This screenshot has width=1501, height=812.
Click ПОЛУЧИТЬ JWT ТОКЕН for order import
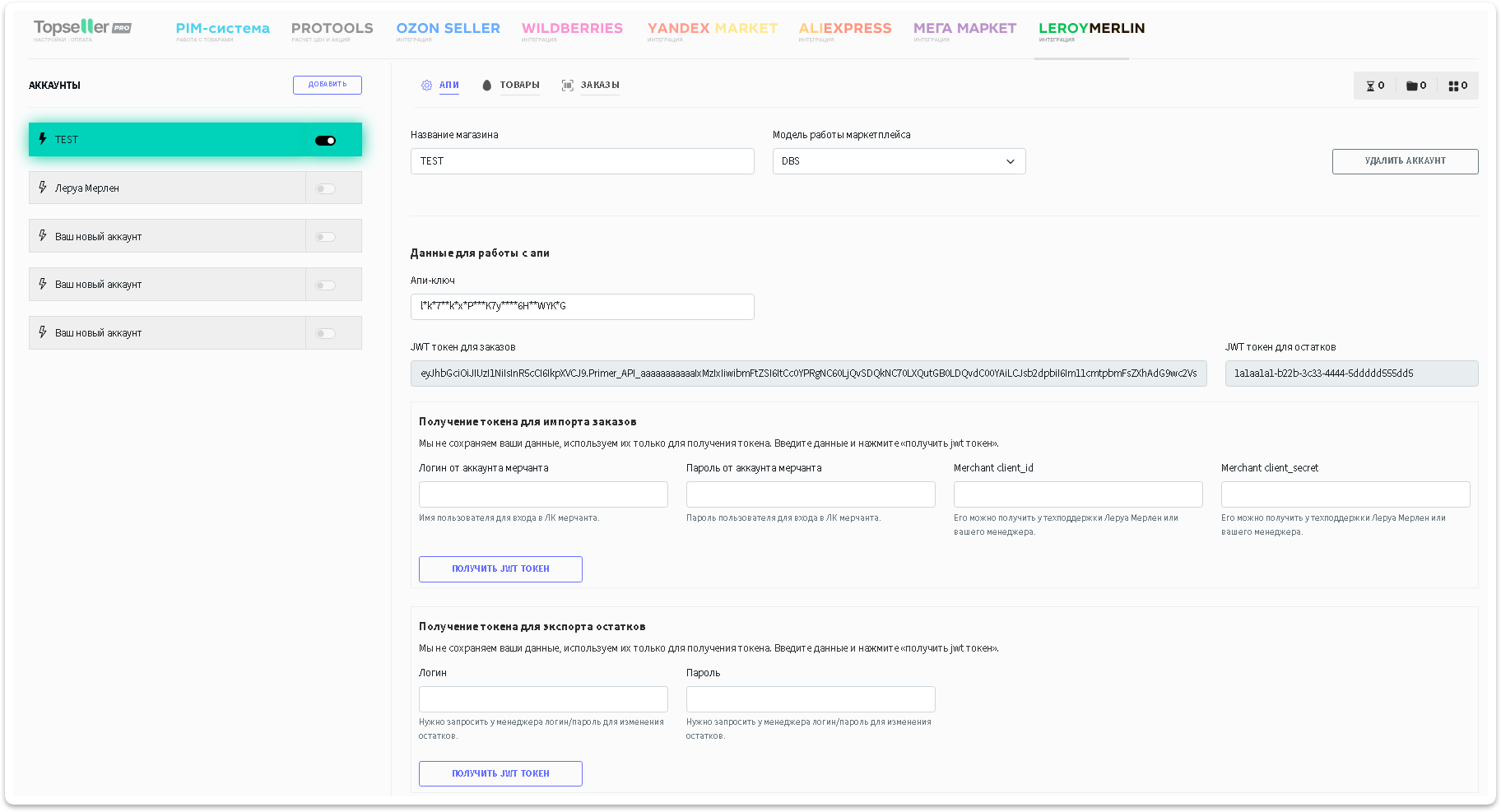pyautogui.click(x=500, y=569)
